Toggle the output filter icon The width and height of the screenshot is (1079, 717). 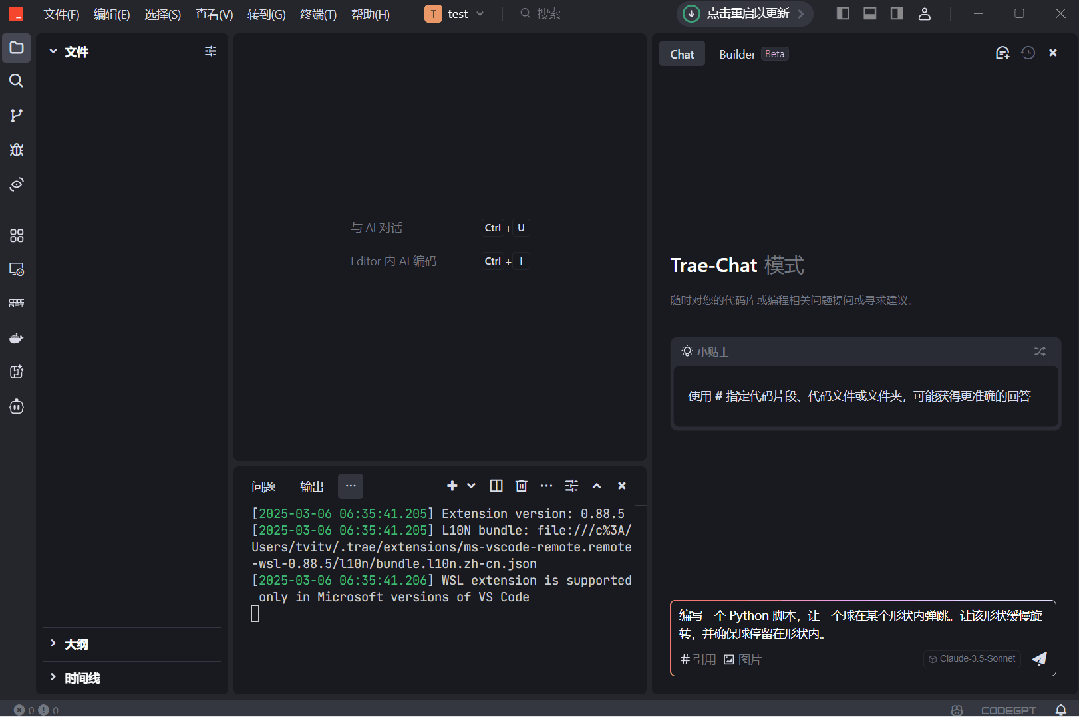click(x=571, y=486)
